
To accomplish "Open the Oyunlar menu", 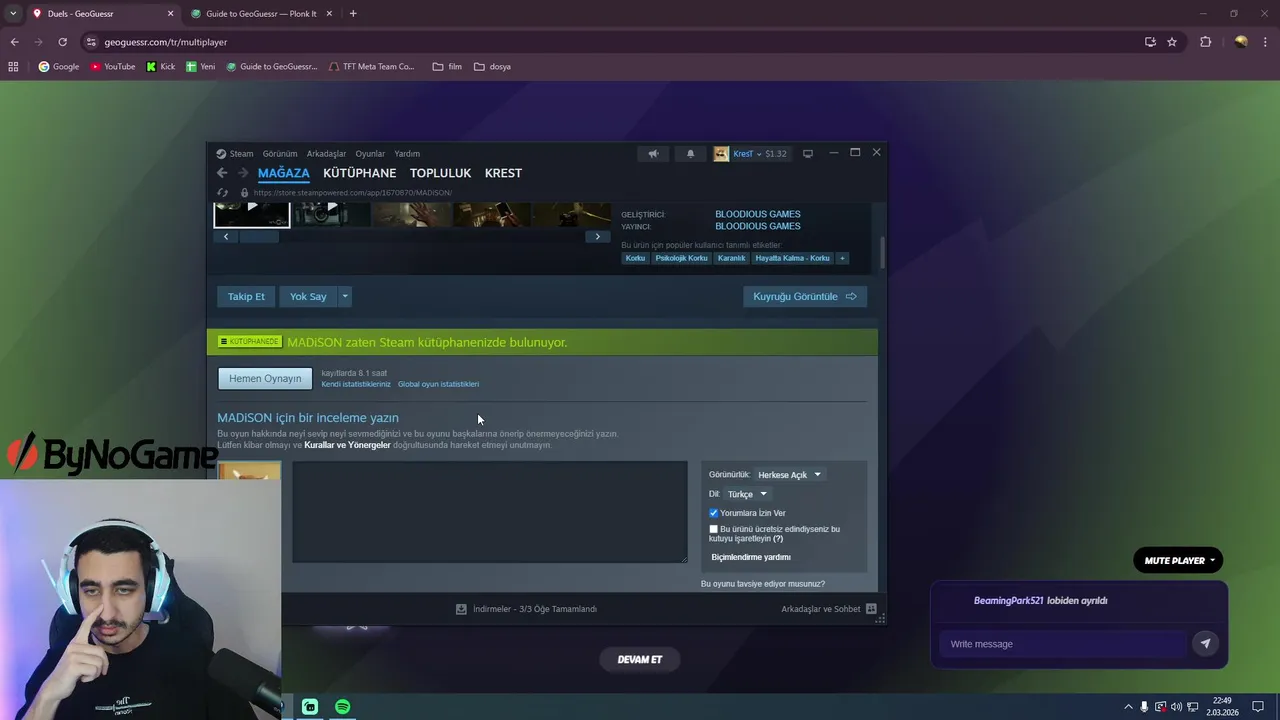I will [370, 154].
